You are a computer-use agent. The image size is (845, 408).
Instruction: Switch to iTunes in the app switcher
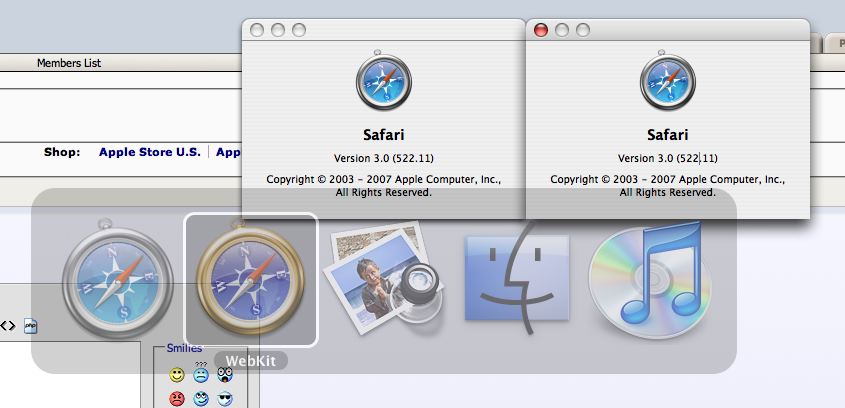[x=650, y=279]
